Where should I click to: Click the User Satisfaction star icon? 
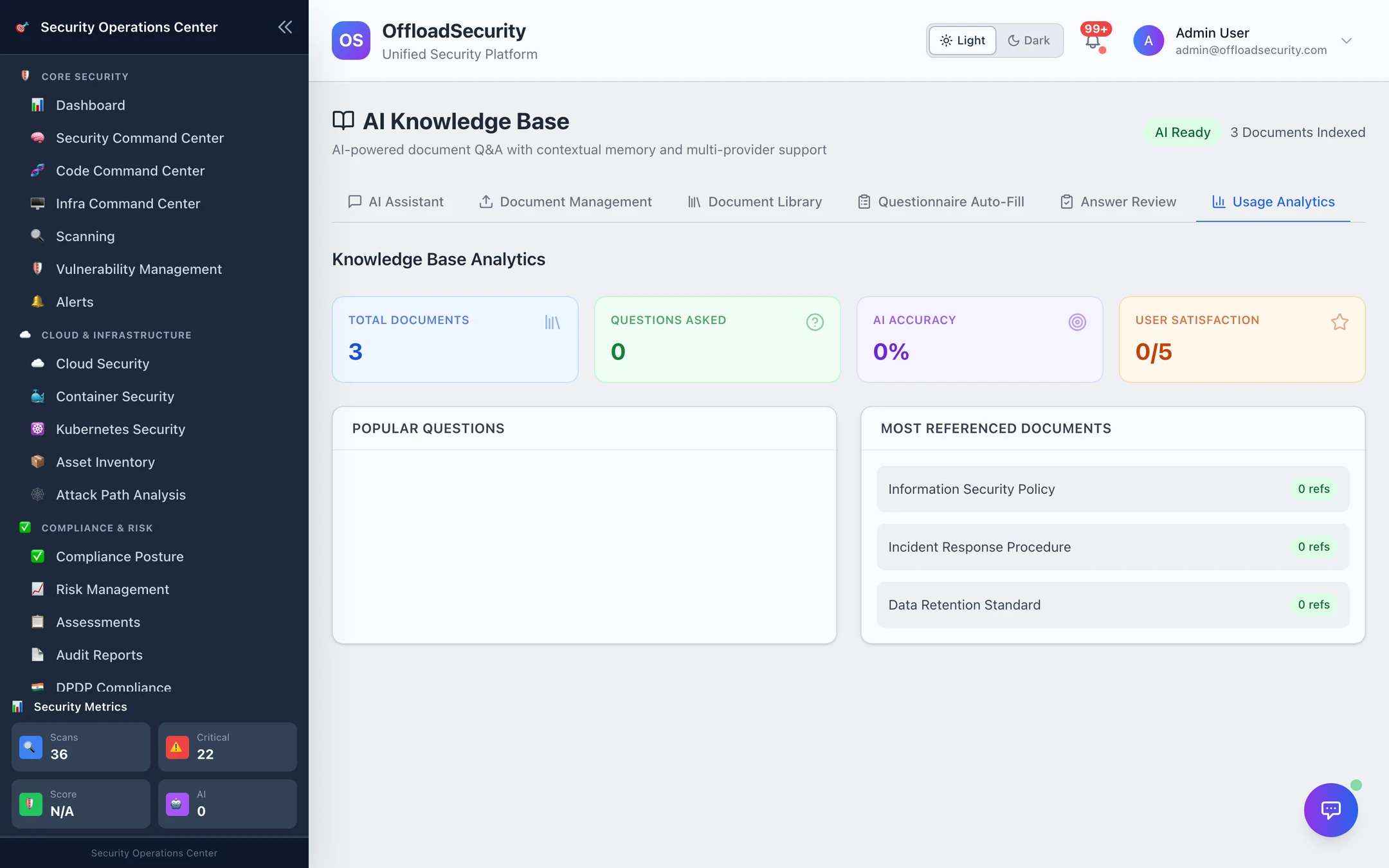coord(1339,322)
